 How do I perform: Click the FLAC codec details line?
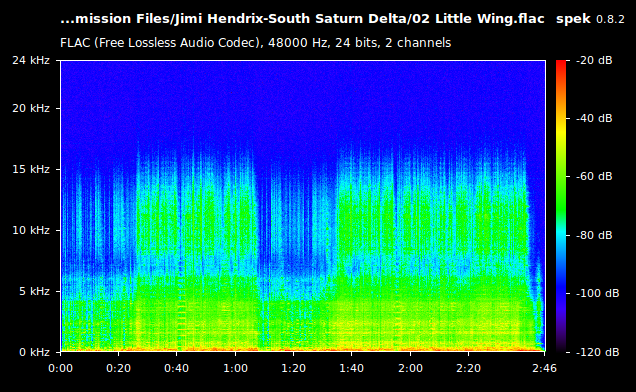pos(256,43)
